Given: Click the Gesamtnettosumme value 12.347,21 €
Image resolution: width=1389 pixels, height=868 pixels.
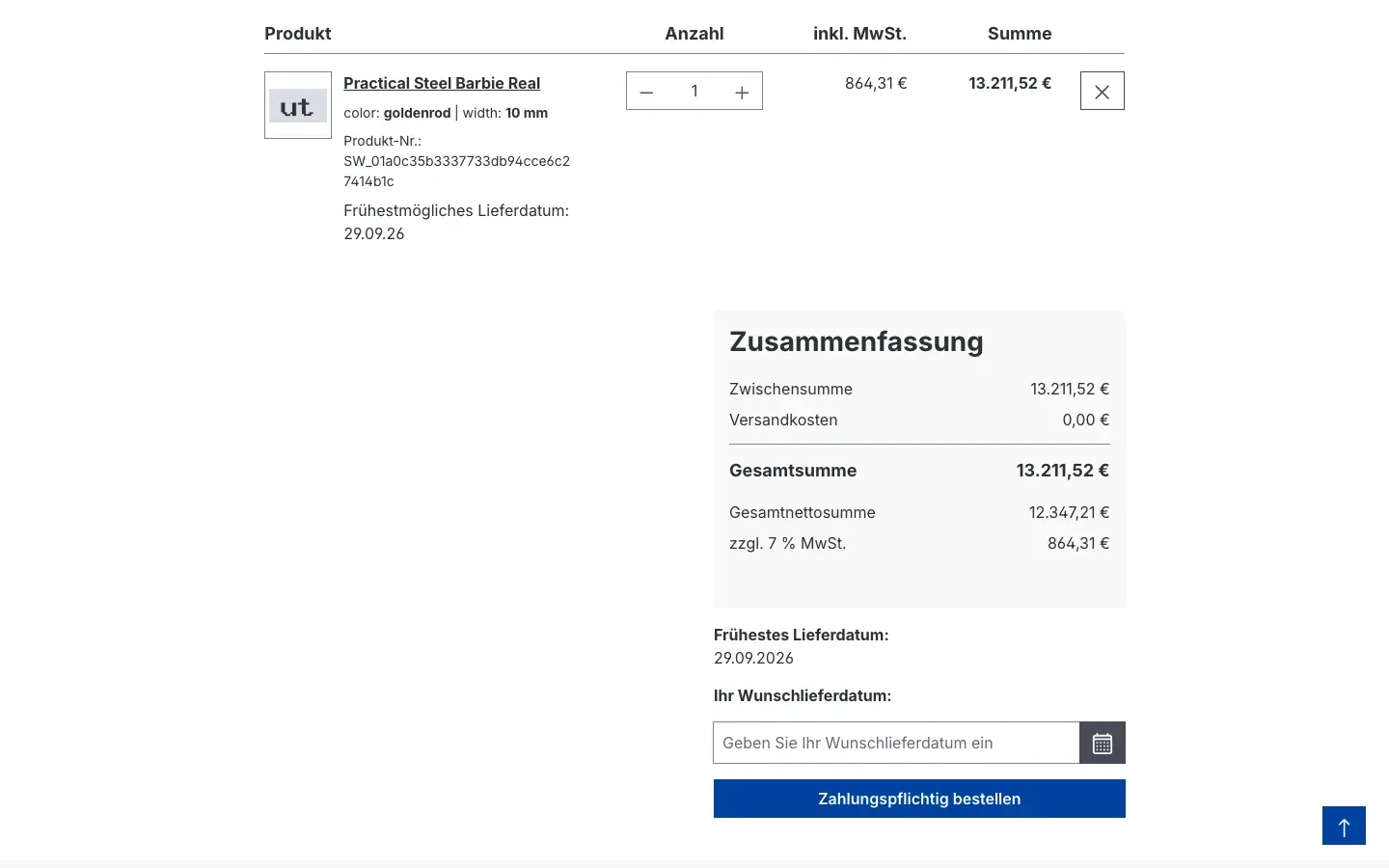Looking at the screenshot, I should click(x=1069, y=513).
